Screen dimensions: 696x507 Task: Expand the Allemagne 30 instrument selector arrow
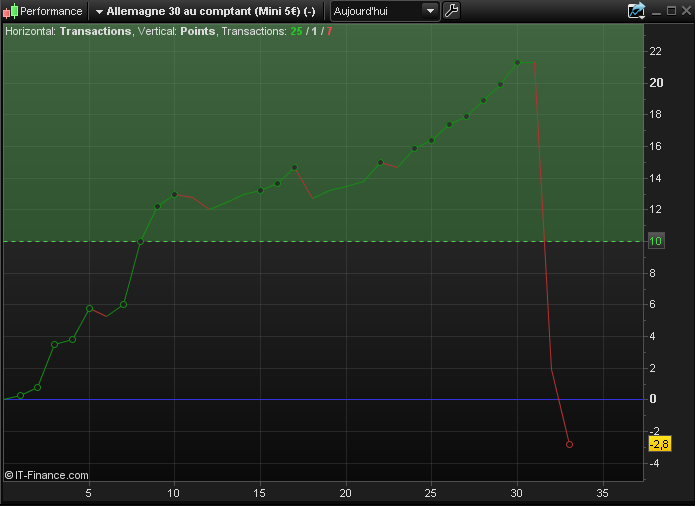click(99, 12)
